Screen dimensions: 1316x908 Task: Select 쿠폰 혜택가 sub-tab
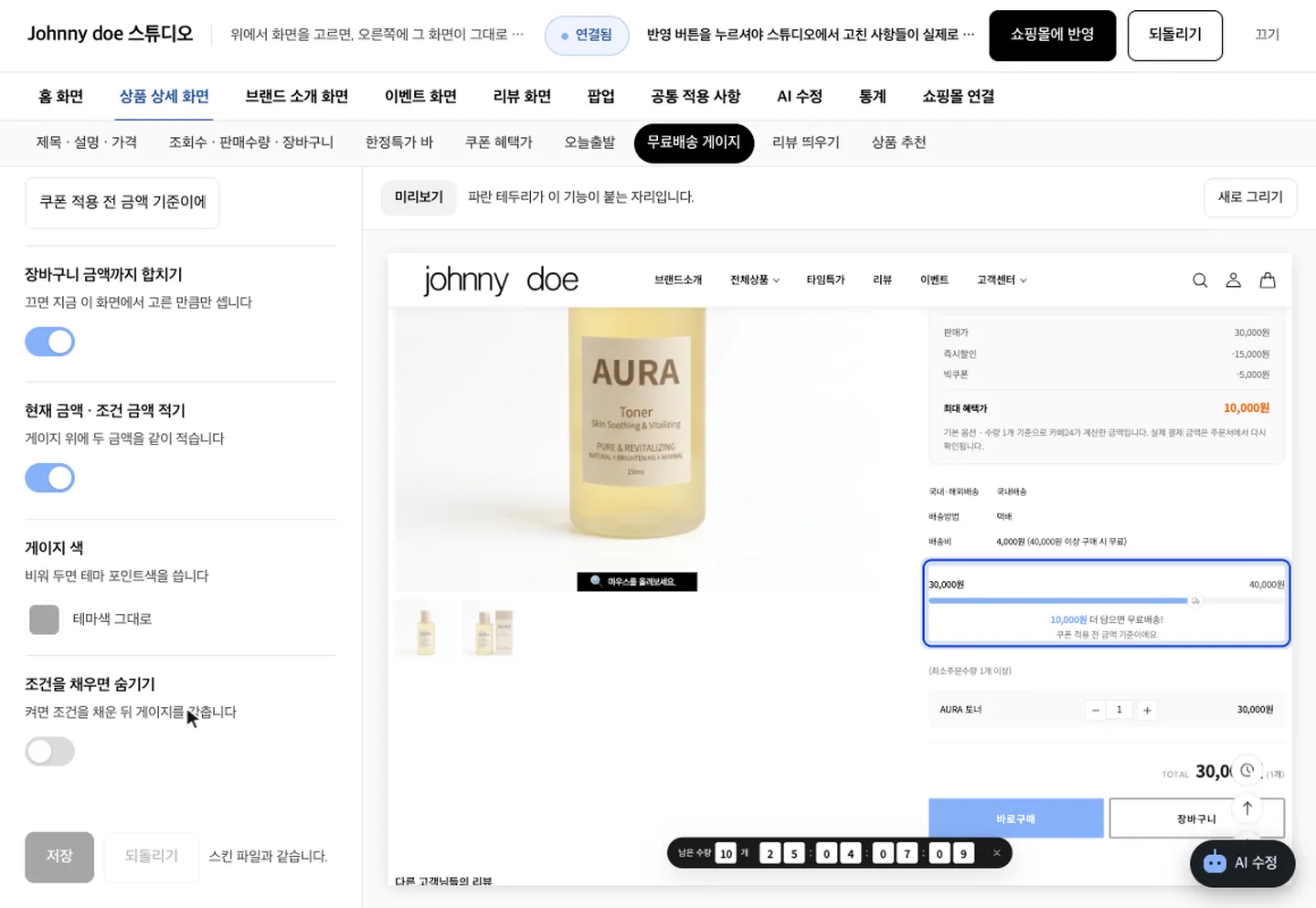499,143
